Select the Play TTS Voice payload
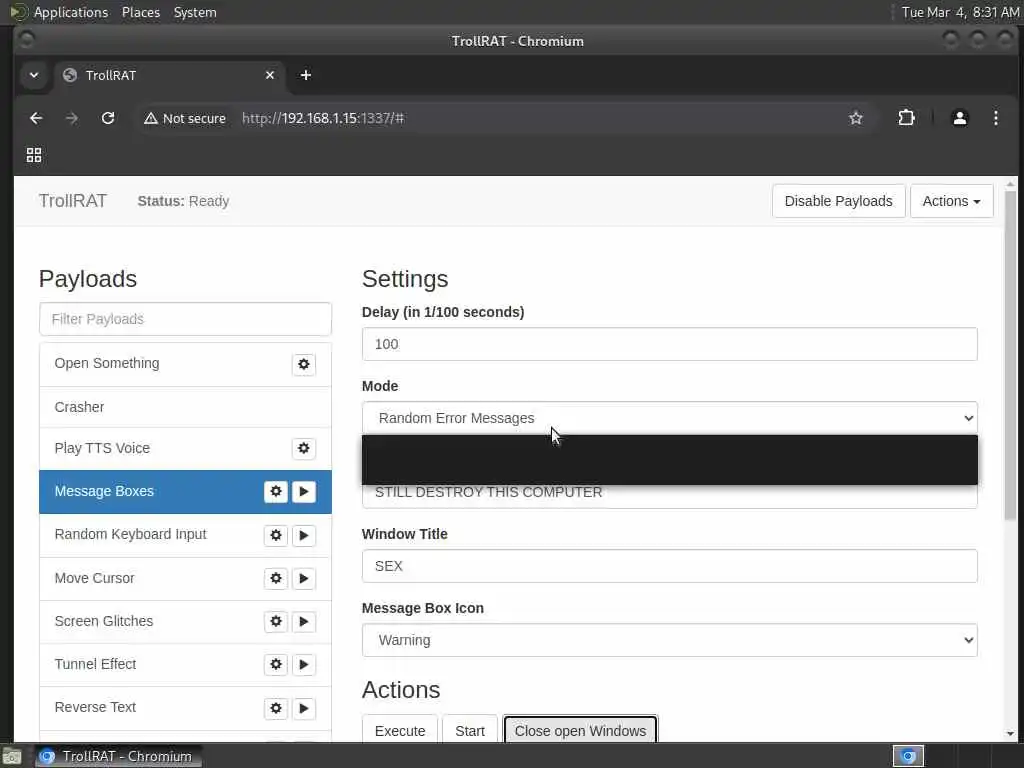 coord(185,449)
